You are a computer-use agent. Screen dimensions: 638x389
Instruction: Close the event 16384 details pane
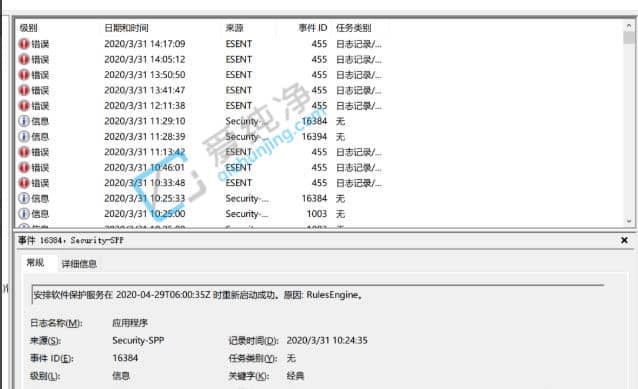click(625, 240)
